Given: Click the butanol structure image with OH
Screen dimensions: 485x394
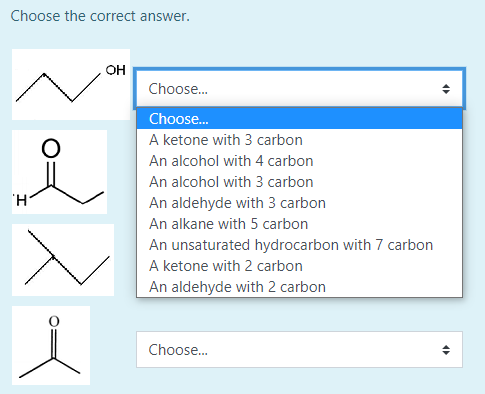Looking at the screenshot, I should (71, 84).
